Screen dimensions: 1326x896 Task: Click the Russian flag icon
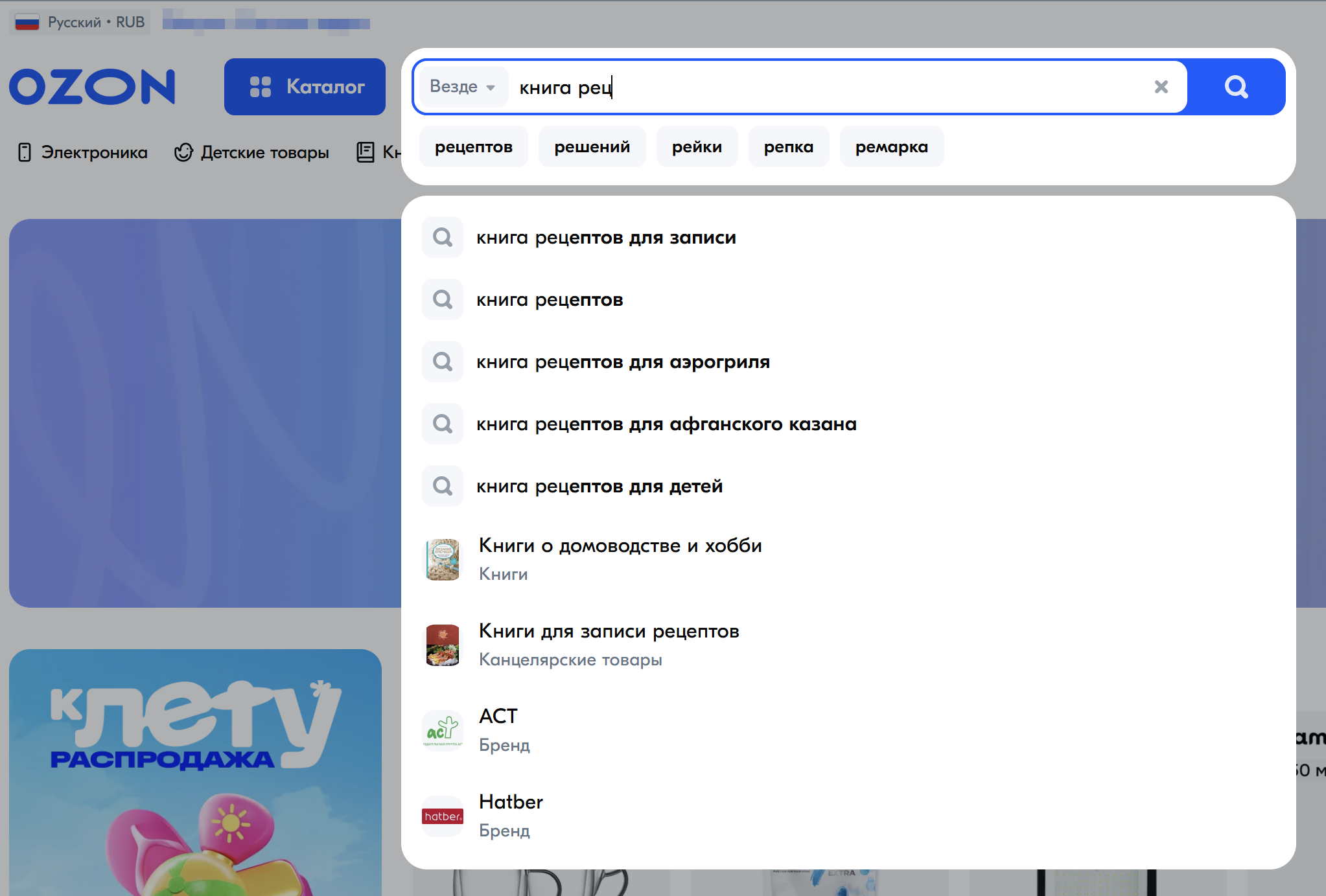(x=27, y=23)
